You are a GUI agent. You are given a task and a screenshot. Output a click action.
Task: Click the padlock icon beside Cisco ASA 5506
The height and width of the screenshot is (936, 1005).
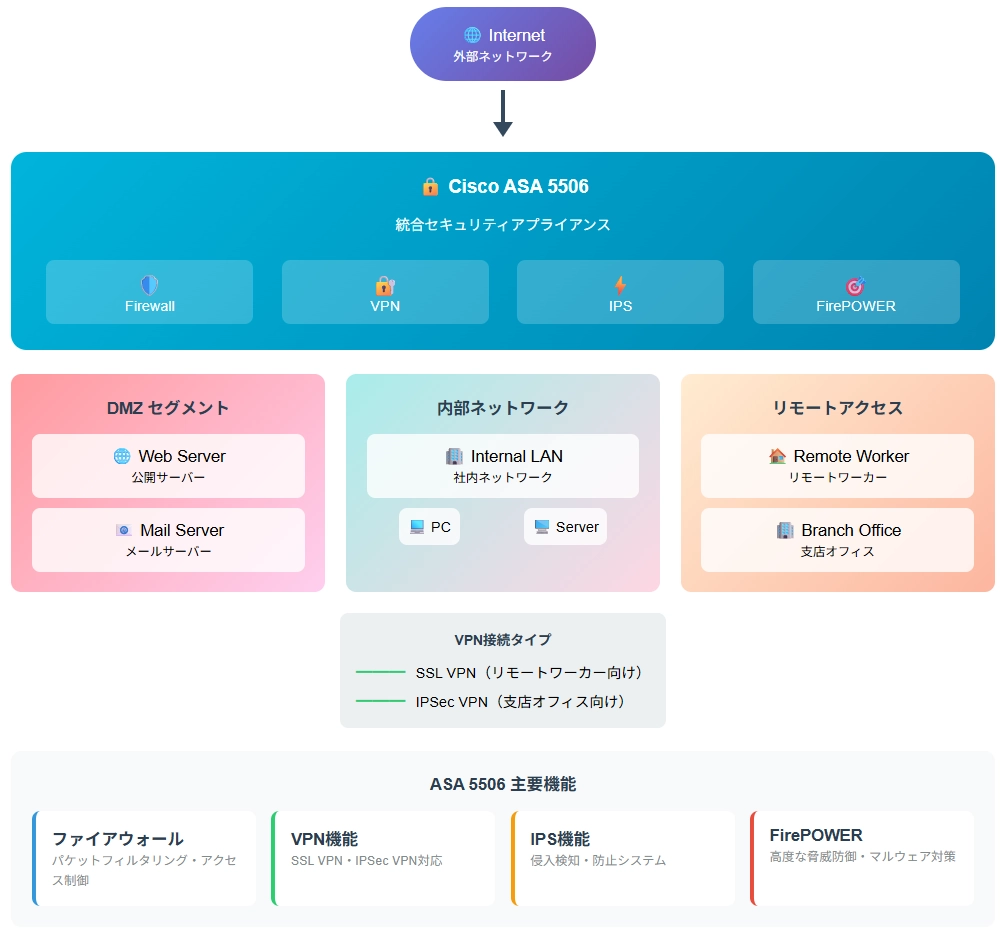430,187
